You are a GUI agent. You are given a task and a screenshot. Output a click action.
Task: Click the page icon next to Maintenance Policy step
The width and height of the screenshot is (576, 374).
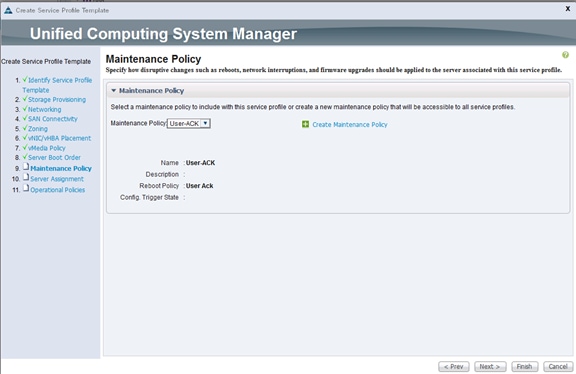26,167
